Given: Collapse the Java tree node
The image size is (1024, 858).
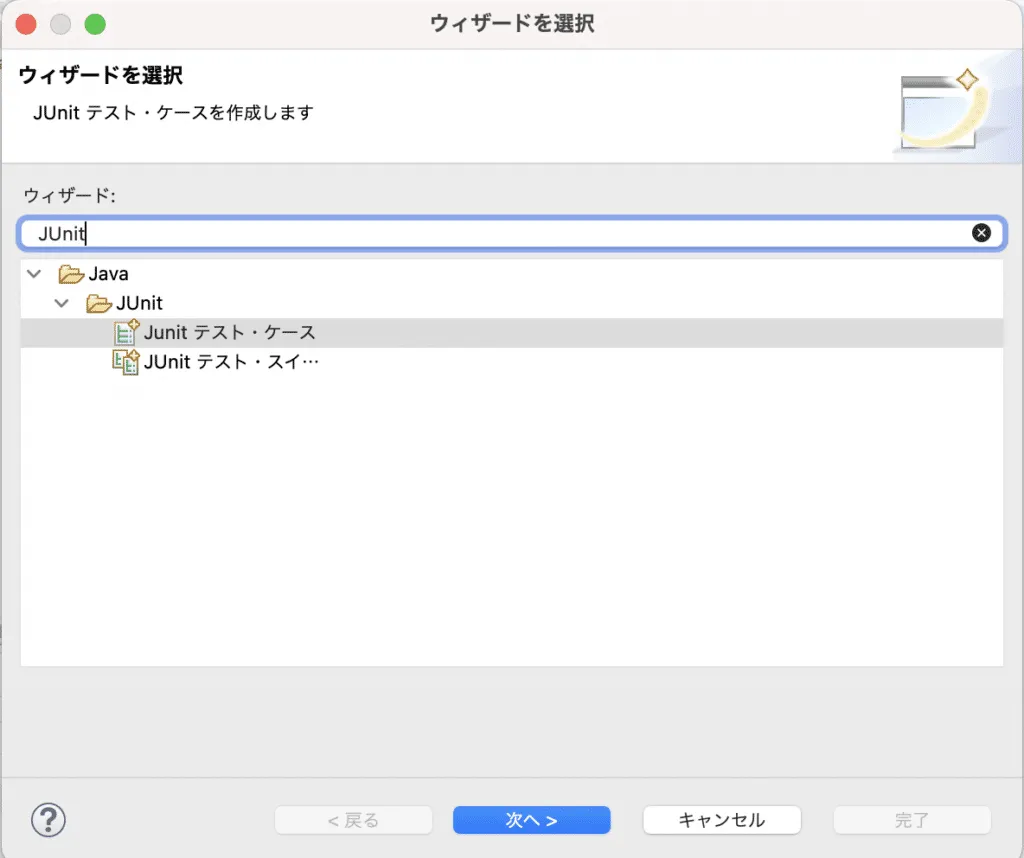Looking at the screenshot, I should point(34,274).
